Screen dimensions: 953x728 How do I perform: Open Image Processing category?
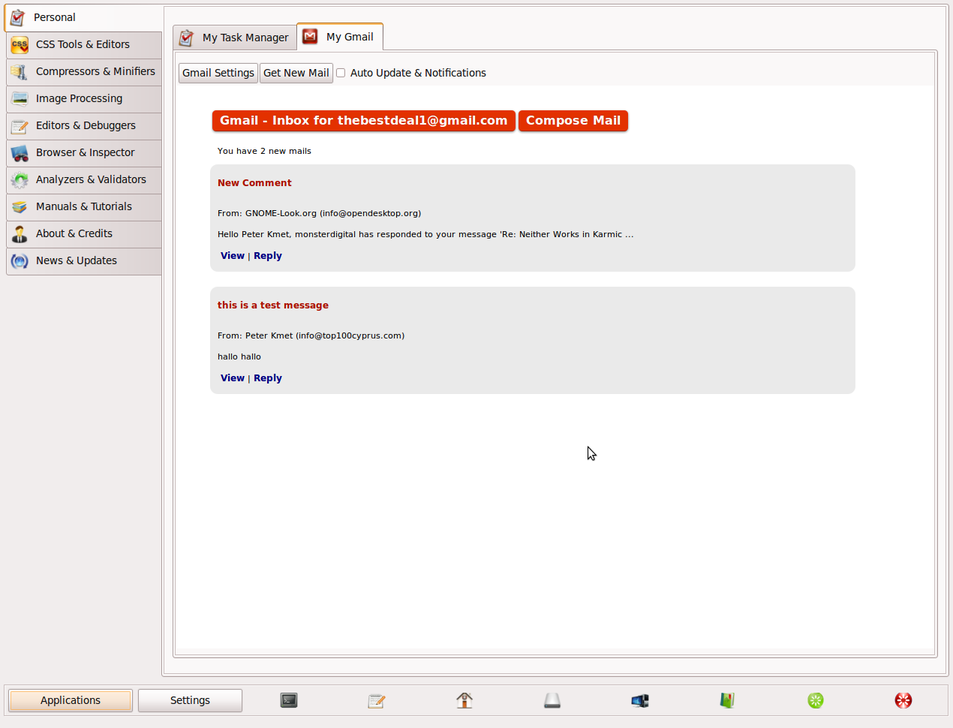84,98
